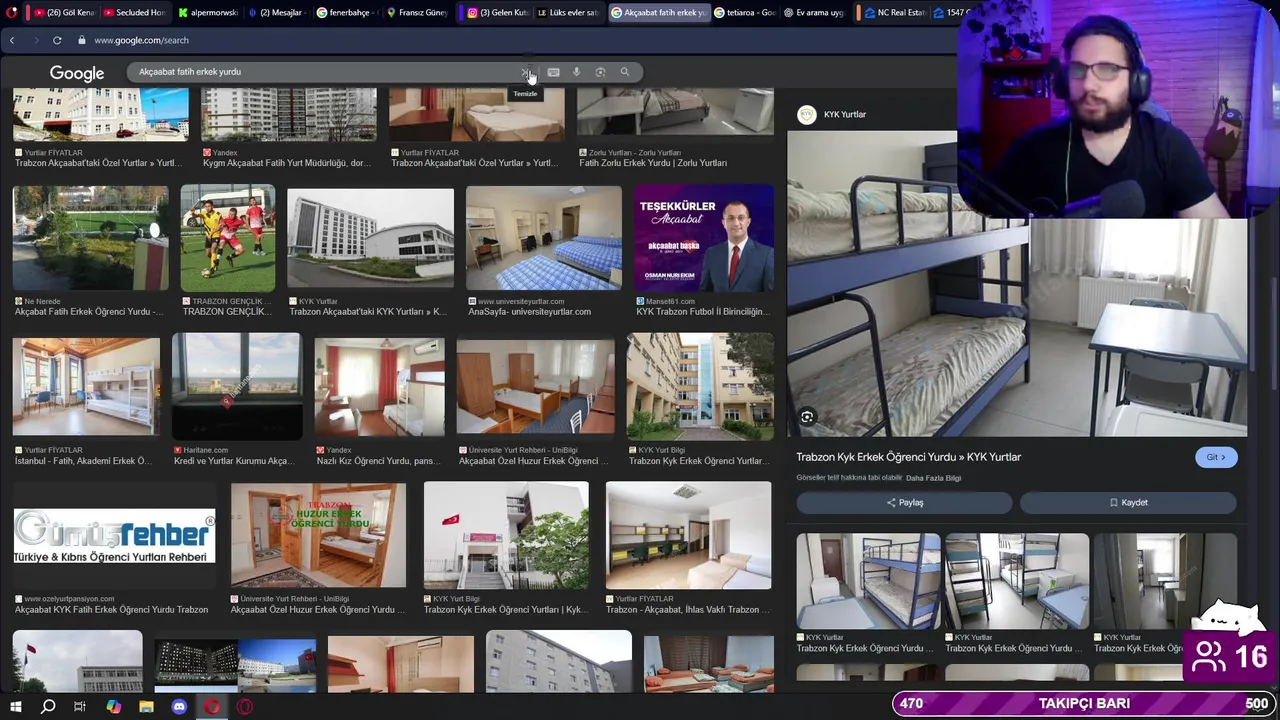1280x720 pixels.
Task: Open the 'Ne Nerede' garden image result
Action: [x=90, y=238]
